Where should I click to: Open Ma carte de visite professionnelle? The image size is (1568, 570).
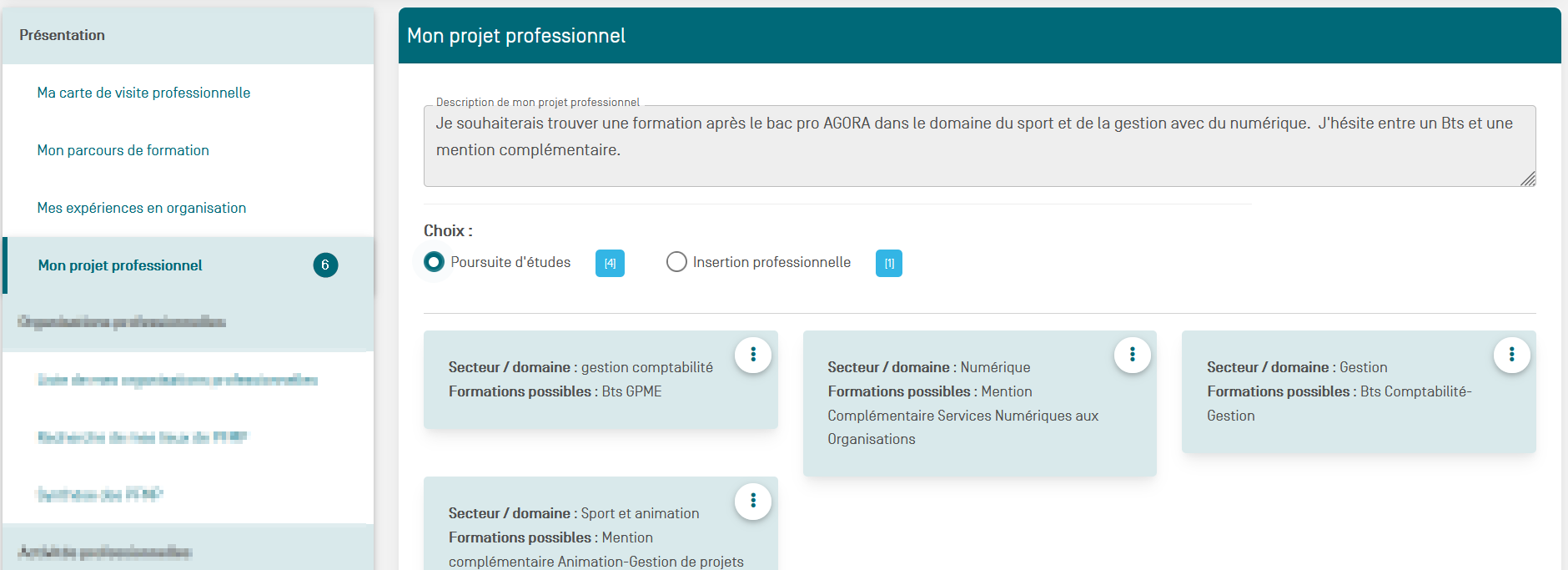[x=143, y=93]
